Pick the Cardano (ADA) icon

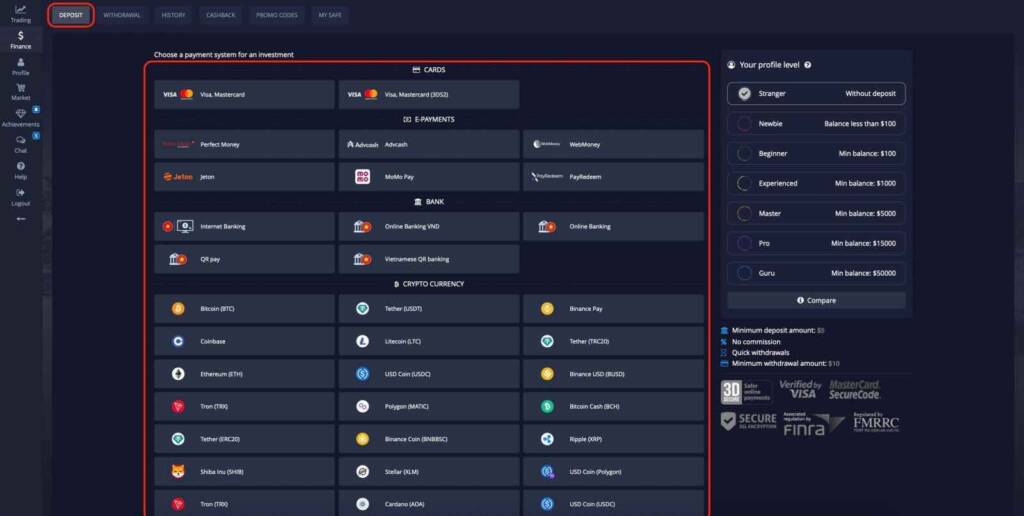pyautogui.click(x=362, y=504)
